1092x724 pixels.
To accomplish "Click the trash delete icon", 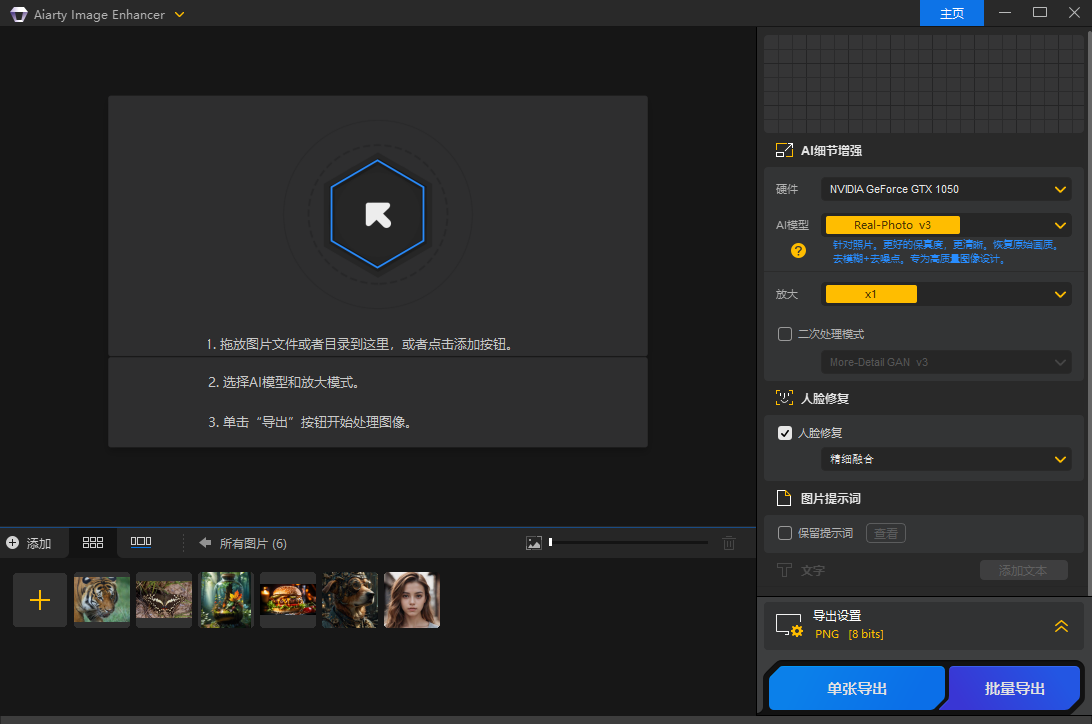I will [728, 543].
